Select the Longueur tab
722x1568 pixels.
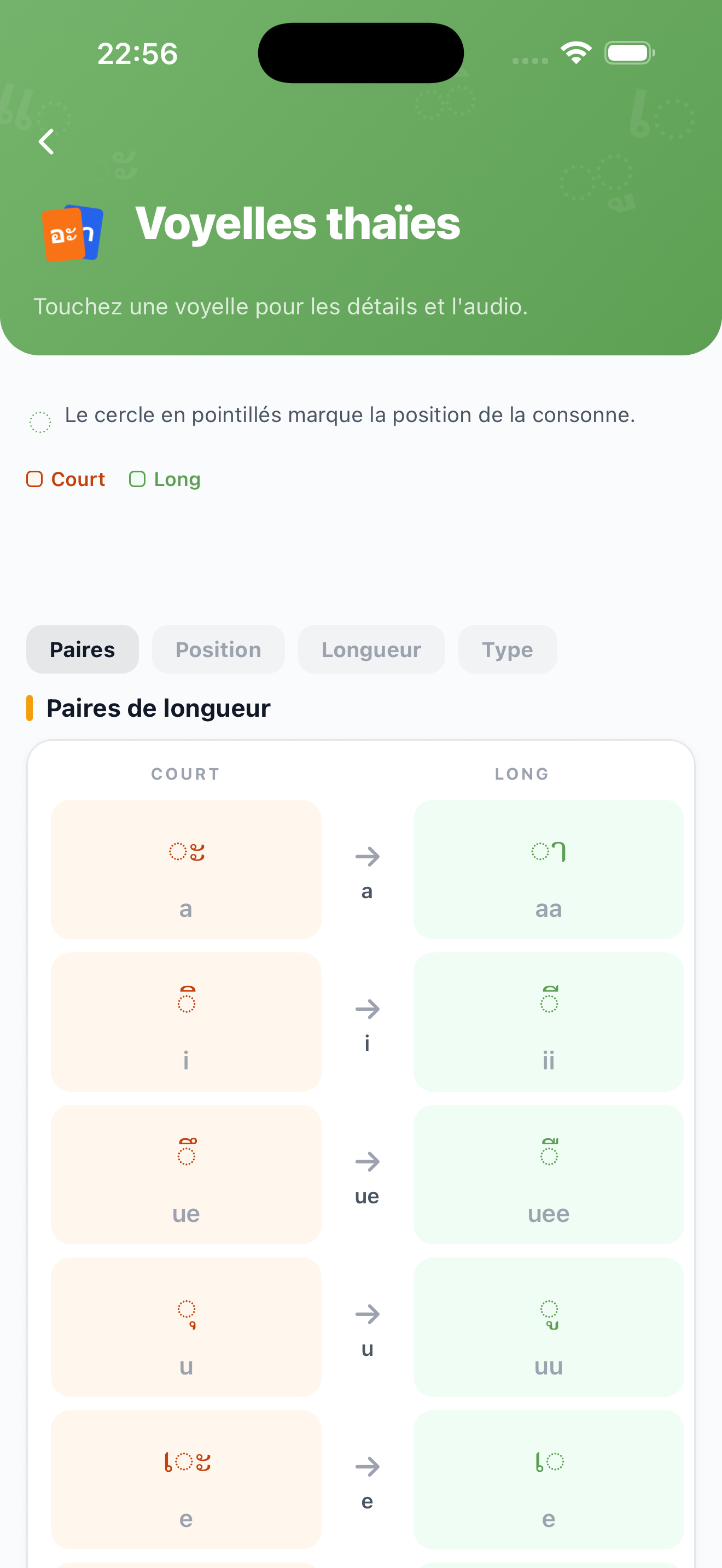[x=371, y=650]
